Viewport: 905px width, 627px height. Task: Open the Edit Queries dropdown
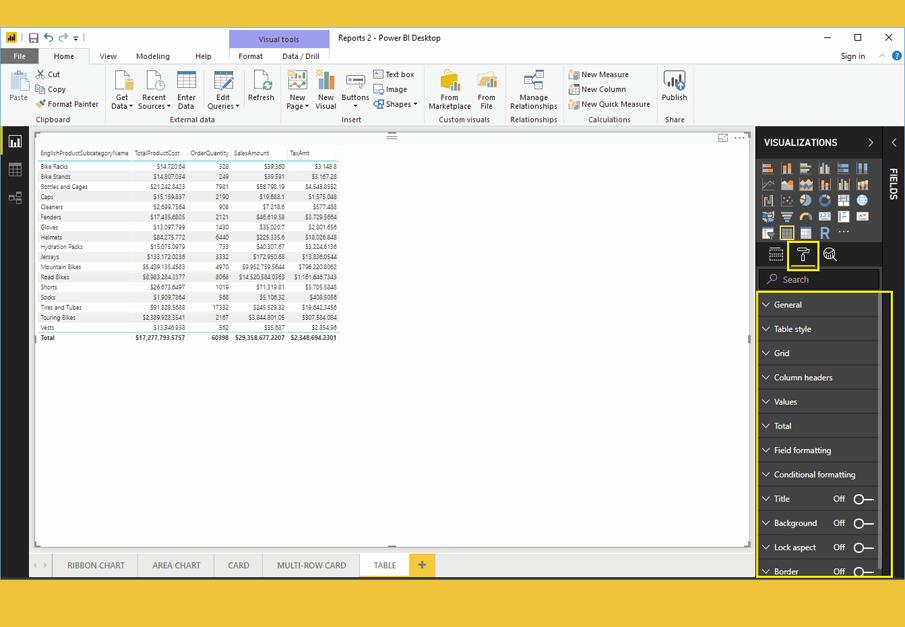[223, 89]
